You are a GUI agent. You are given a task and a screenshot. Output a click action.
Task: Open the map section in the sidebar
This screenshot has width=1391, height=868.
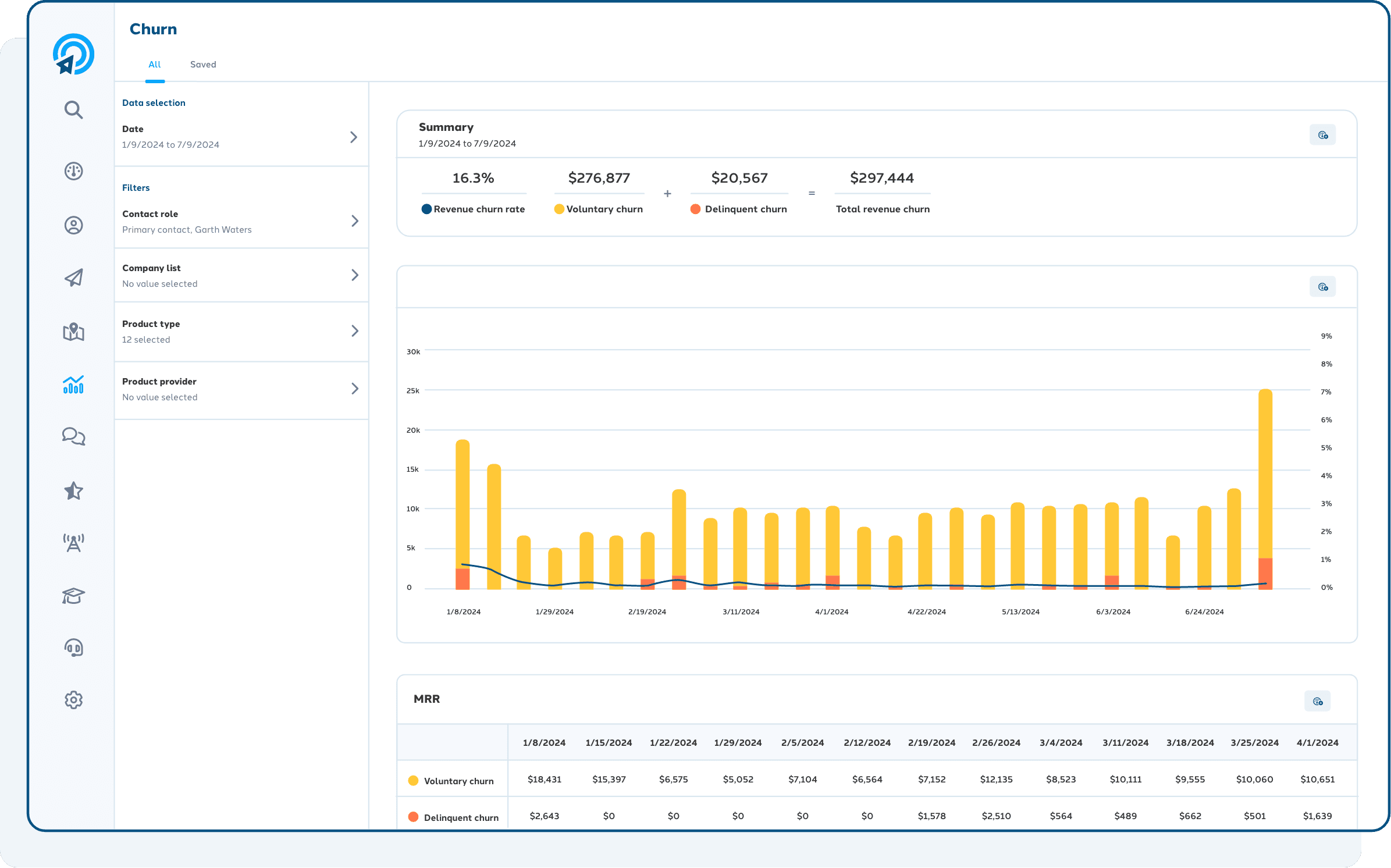[x=73, y=333]
